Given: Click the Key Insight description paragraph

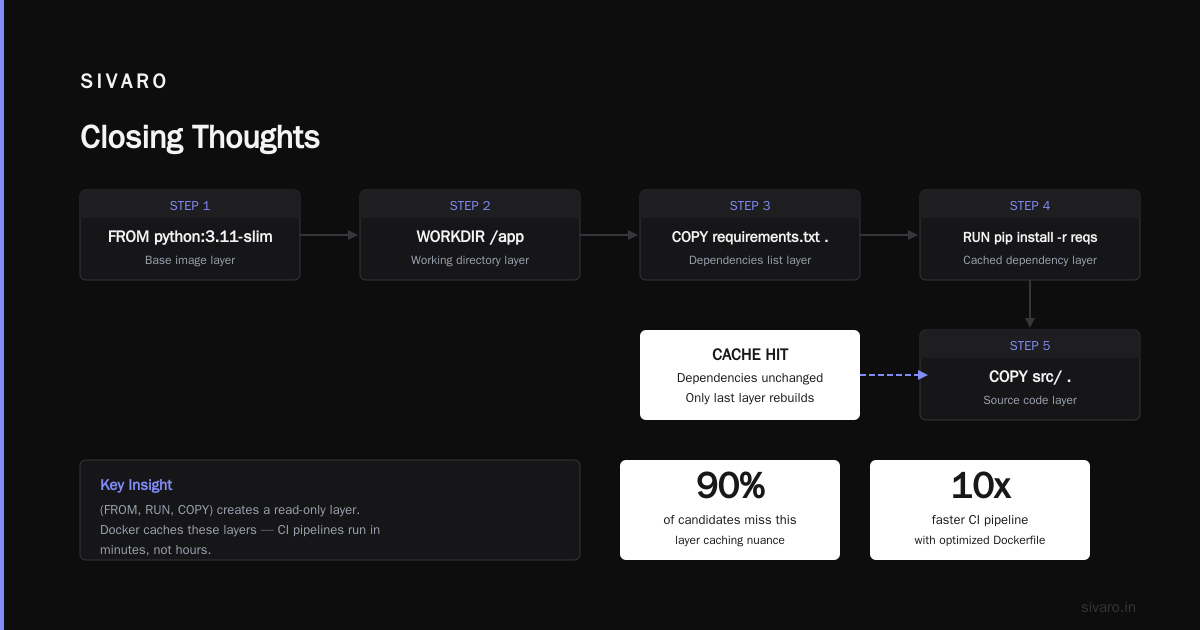Looking at the screenshot, I should (240, 530).
